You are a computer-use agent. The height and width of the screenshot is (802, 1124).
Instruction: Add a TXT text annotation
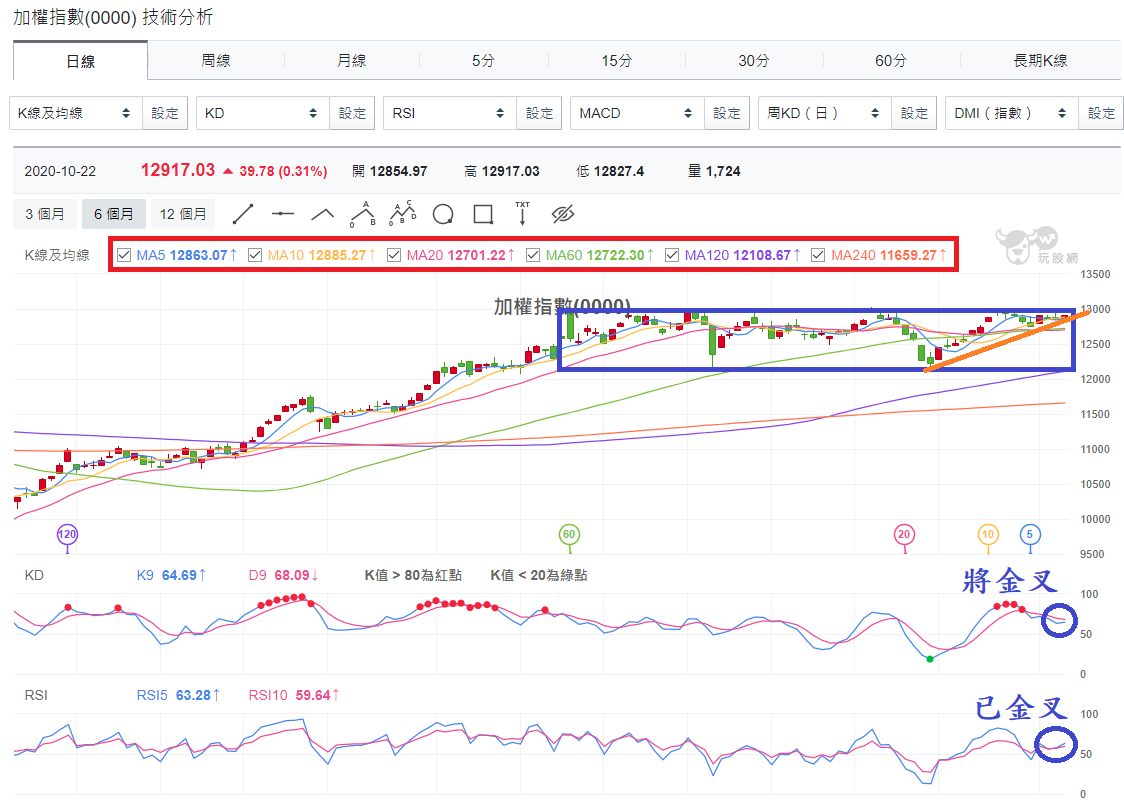coord(523,214)
